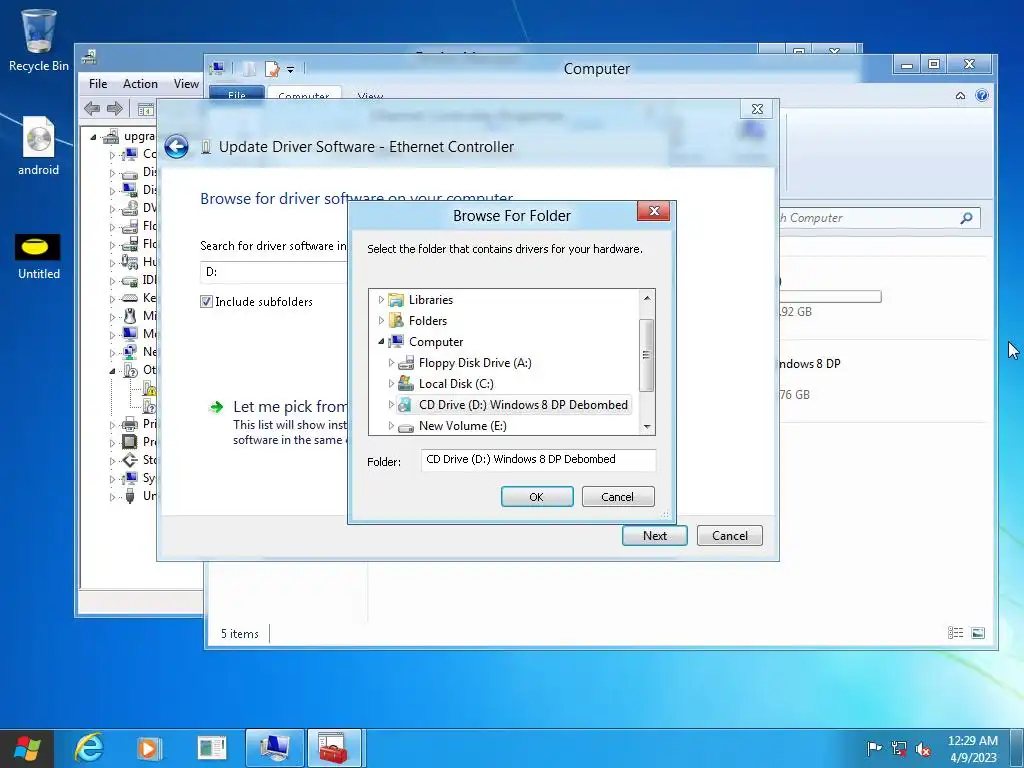
Task: Click scroll down arrow in folder tree
Action: tap(647, 426)
